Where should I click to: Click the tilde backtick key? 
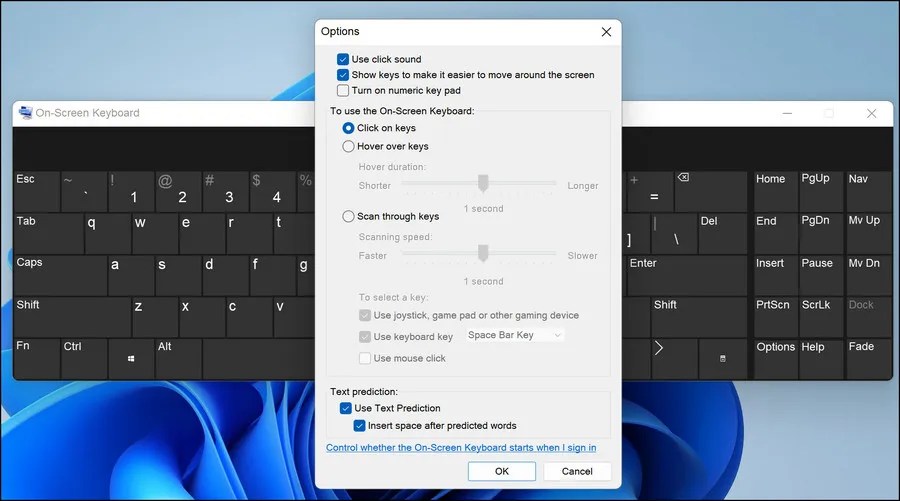[x=84, y=191]
